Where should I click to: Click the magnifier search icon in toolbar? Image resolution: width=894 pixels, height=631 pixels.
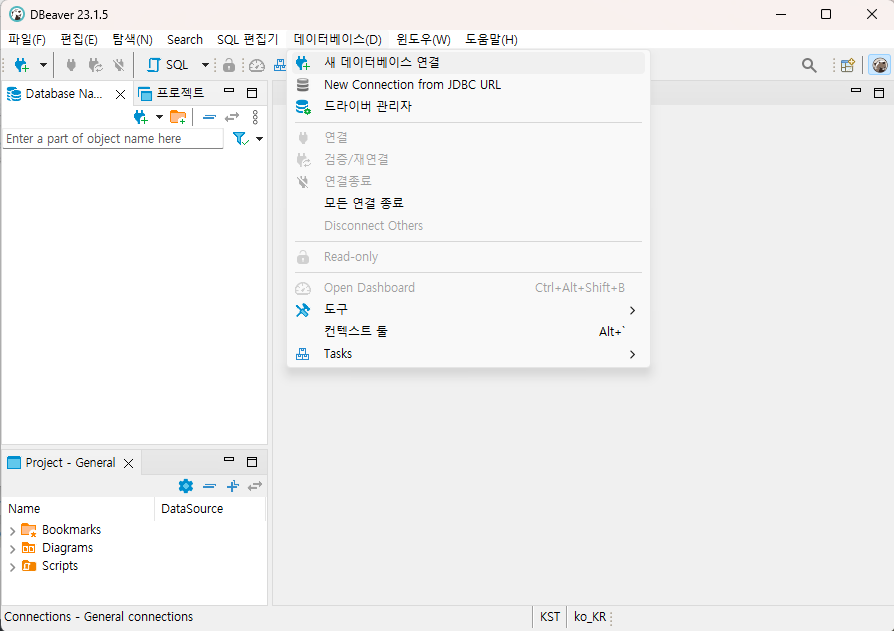(x=809, y=65)
